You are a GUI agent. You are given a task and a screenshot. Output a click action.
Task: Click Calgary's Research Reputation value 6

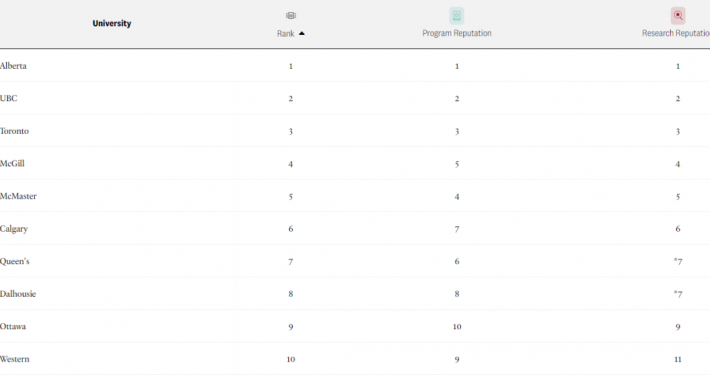click(678, 229)
